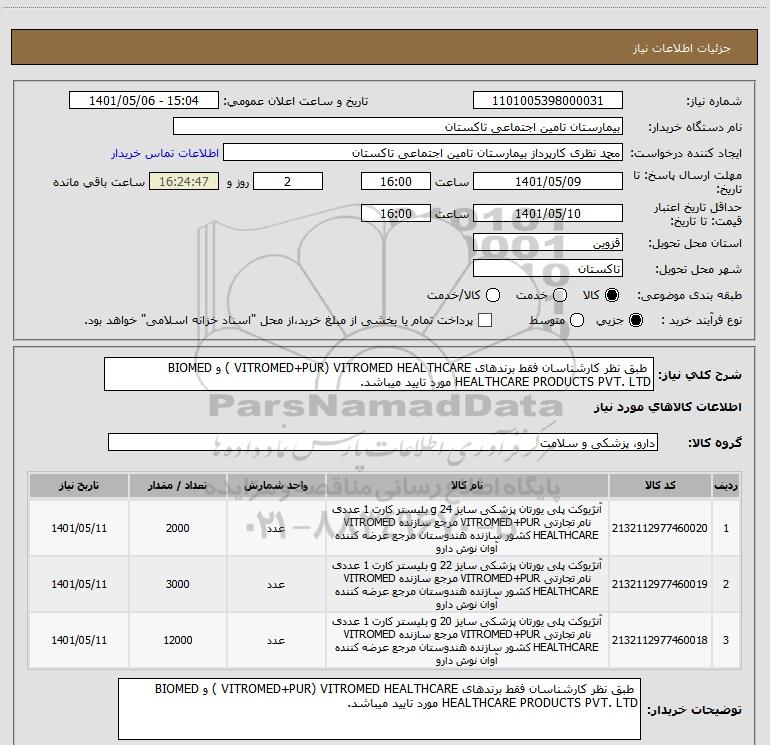Select the کالا/خدمت radio button
770x745 pixels.
tap(493, 295)
